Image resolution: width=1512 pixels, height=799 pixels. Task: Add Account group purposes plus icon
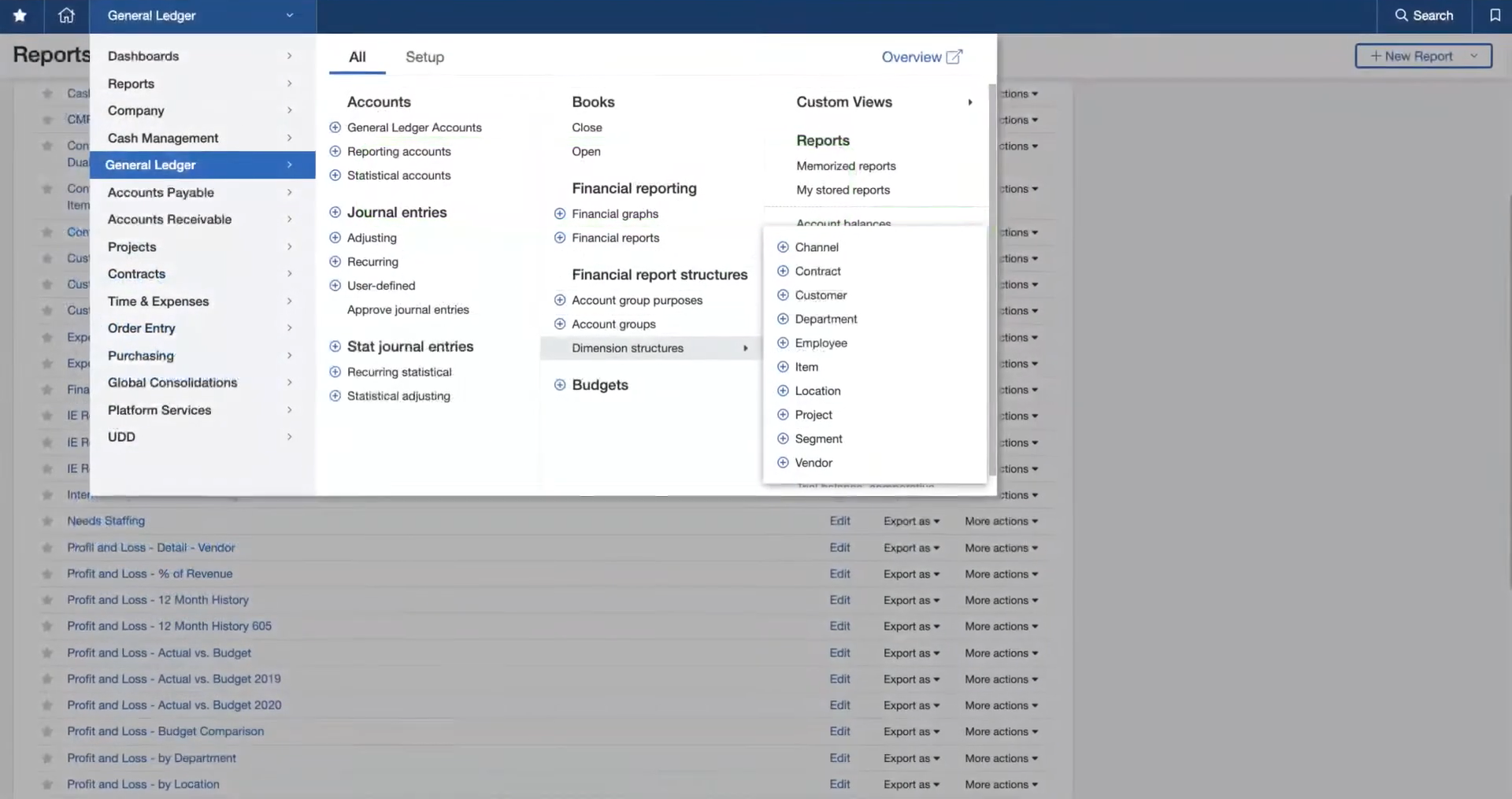tap(560, 300)
